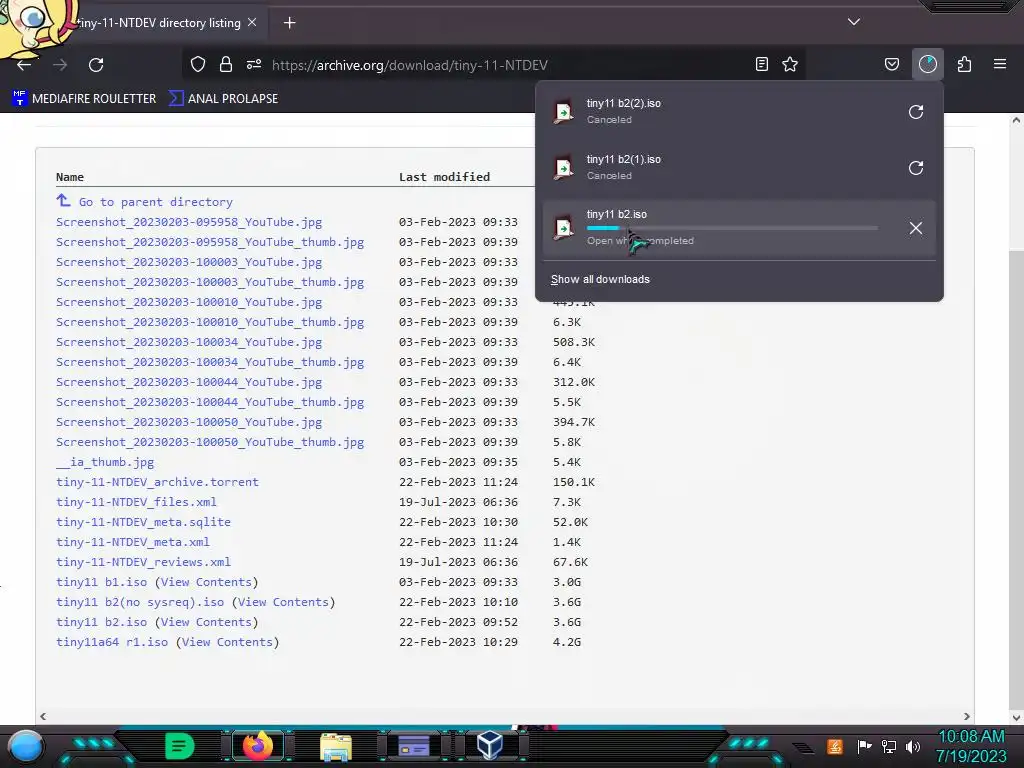Click the tiny11 b2(2).iso file icon
Viewport: 1024px width, 768px height.
[564, 112]
